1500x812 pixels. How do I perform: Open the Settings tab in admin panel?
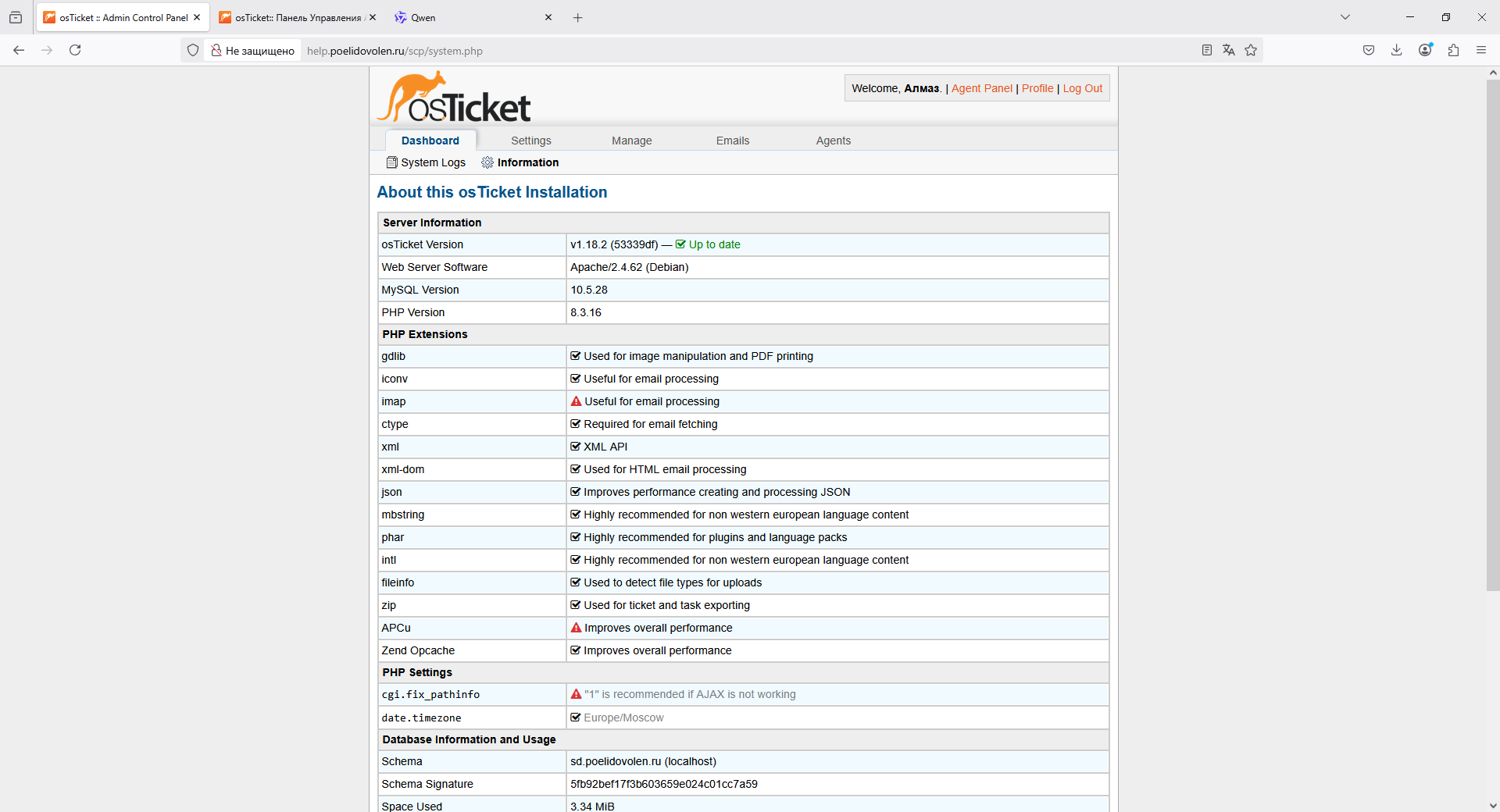(x=530, y=141)
